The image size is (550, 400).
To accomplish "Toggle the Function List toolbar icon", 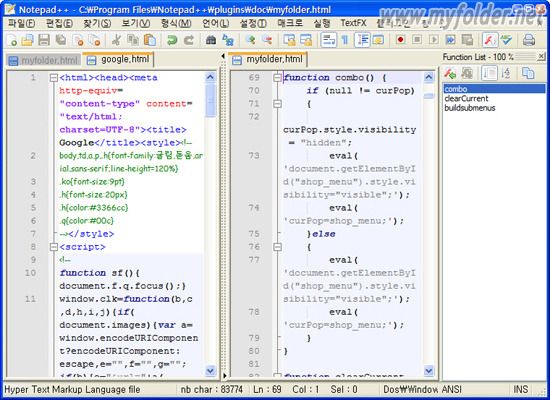I will [x=490, y=40].
